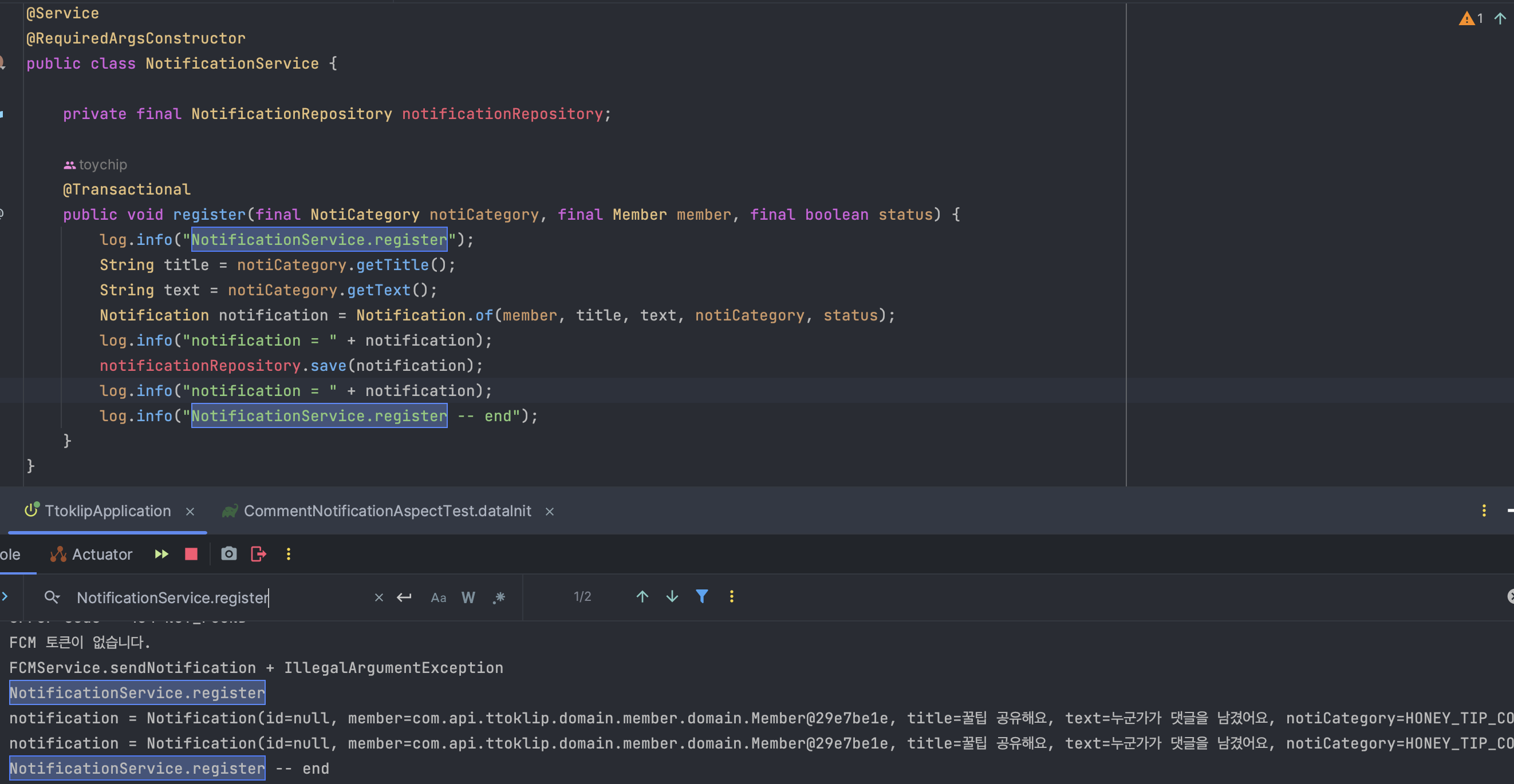Go to next search occurrence arrow
The width and height of the screenshot is (1514, 784).
672,597
